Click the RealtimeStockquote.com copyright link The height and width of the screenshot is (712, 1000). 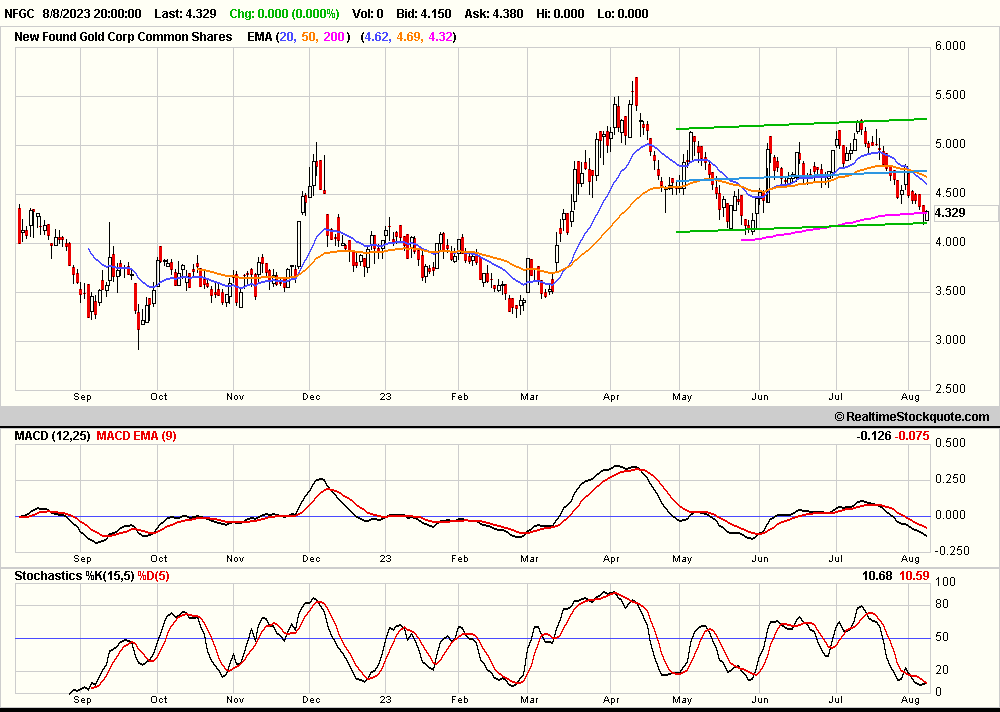coord(912,417)
